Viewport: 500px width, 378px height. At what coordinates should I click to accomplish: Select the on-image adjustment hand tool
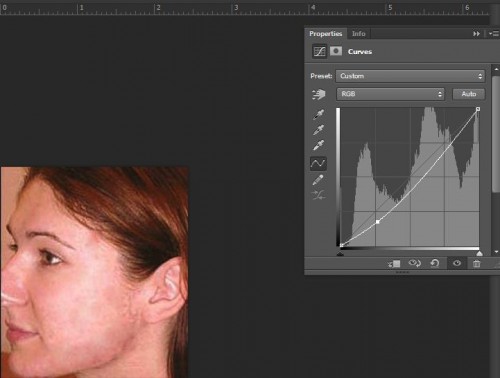(318, 94)
